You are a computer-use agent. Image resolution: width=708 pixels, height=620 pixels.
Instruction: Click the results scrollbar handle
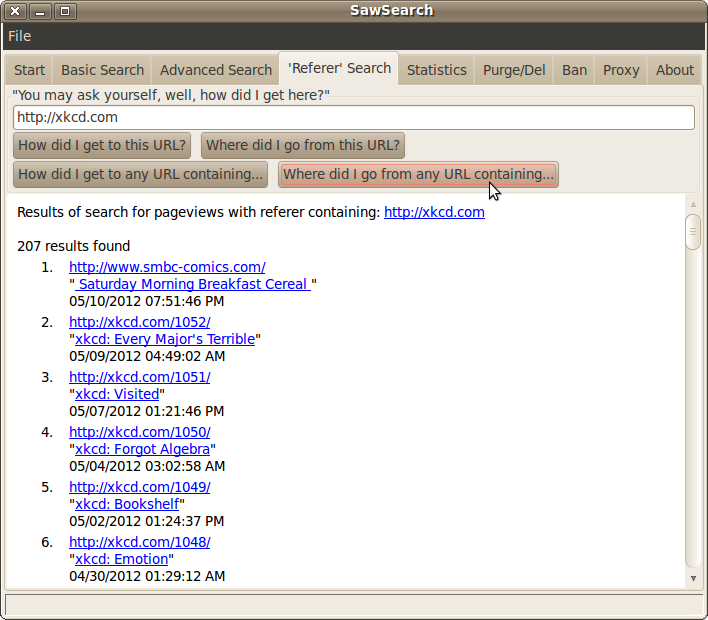[x=693, y=232]
